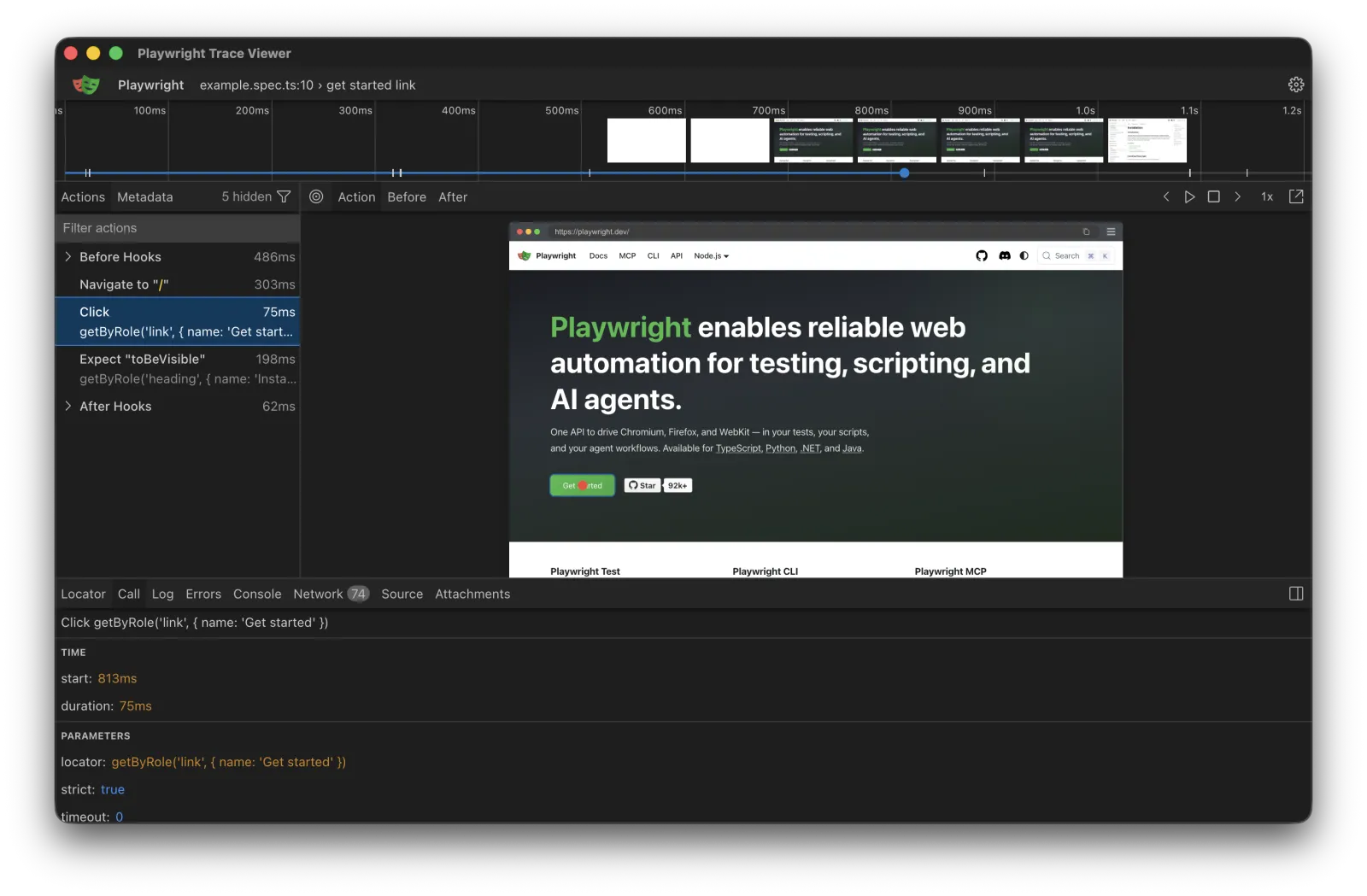Expand the After Hooks action

[x=68, y=406]
